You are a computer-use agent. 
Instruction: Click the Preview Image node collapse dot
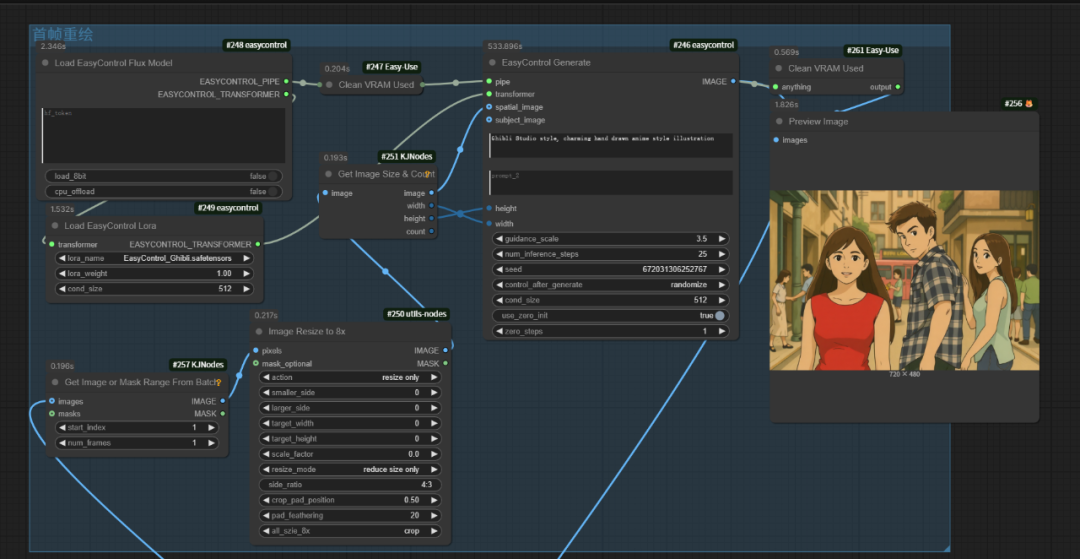tap(779, 122)
